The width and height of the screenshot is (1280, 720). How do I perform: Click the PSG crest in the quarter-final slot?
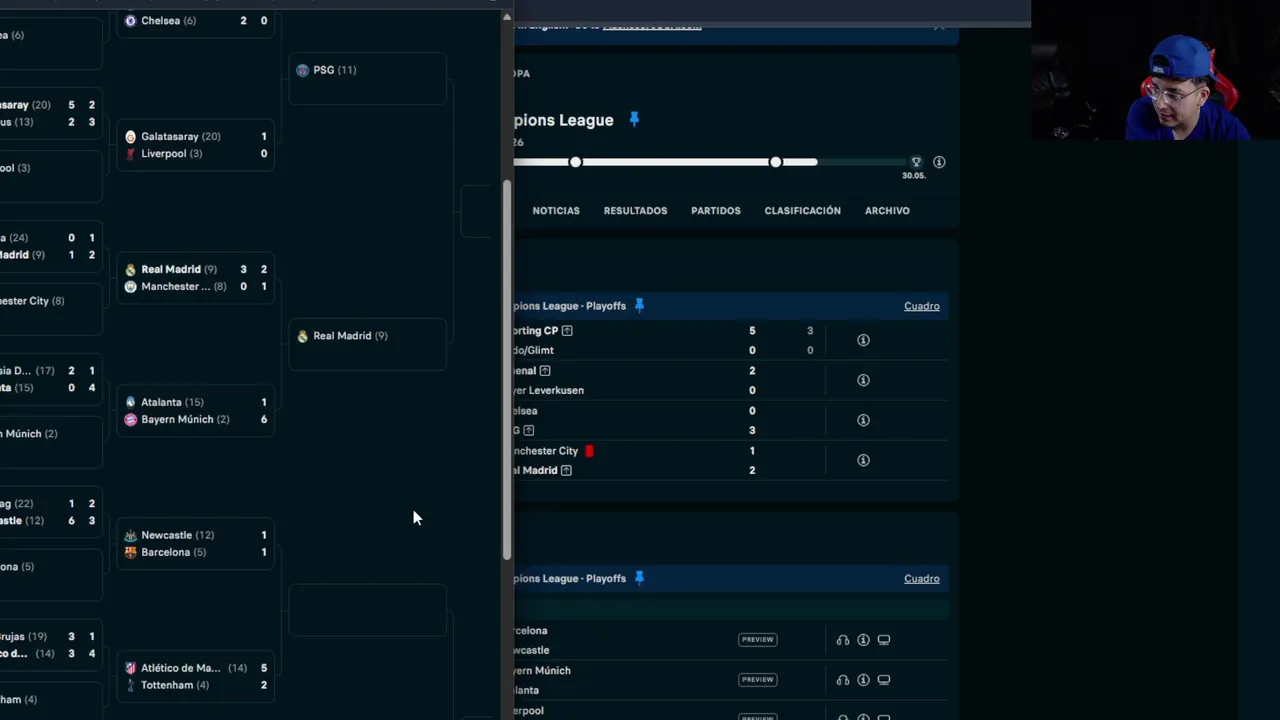303,70
